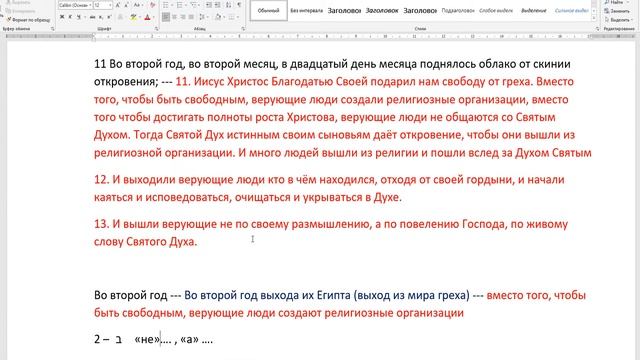Viewport: 640px width, 360px height.
Task: Align text to the right
Action: pyautogui.click(x=183, y=17)
